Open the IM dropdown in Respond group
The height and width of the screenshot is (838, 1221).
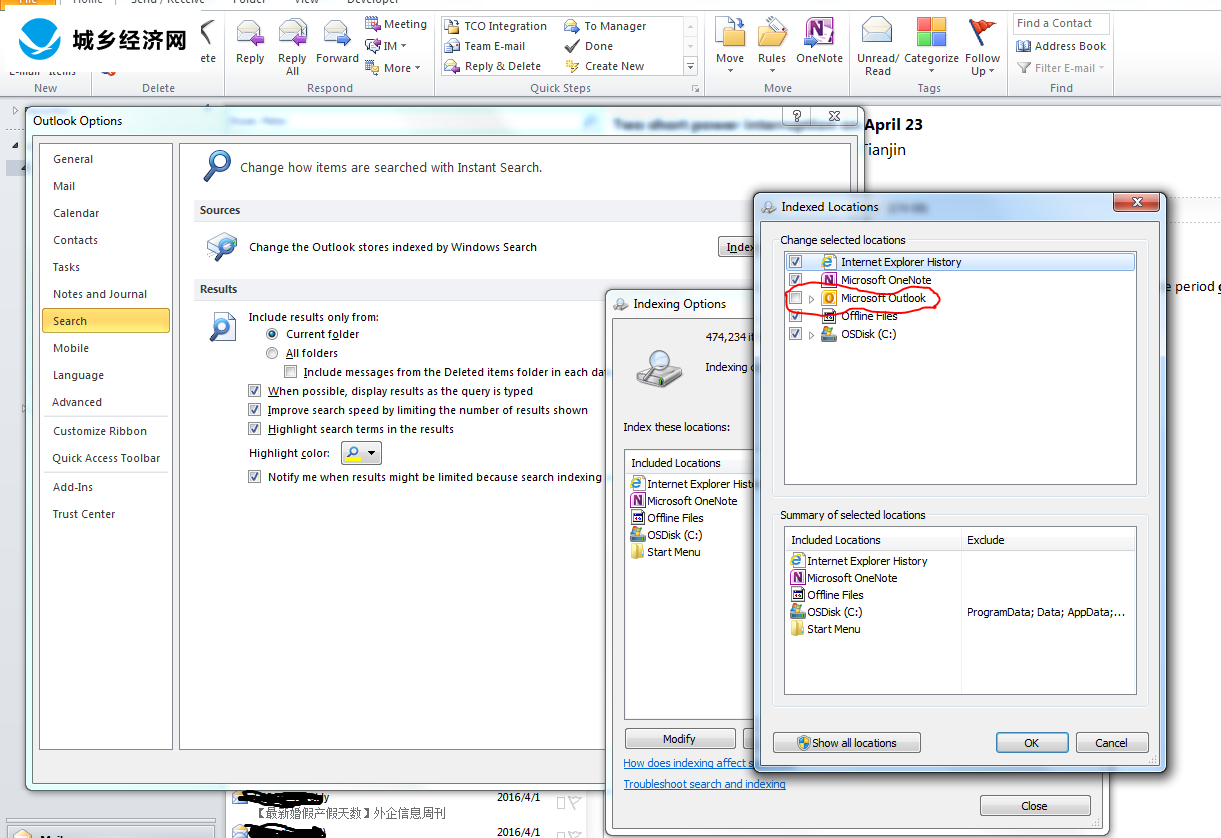click(x=387, y=46)
